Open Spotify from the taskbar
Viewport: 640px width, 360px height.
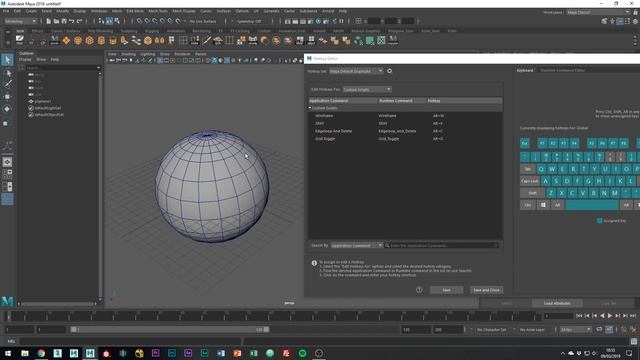tap(302, 353)
